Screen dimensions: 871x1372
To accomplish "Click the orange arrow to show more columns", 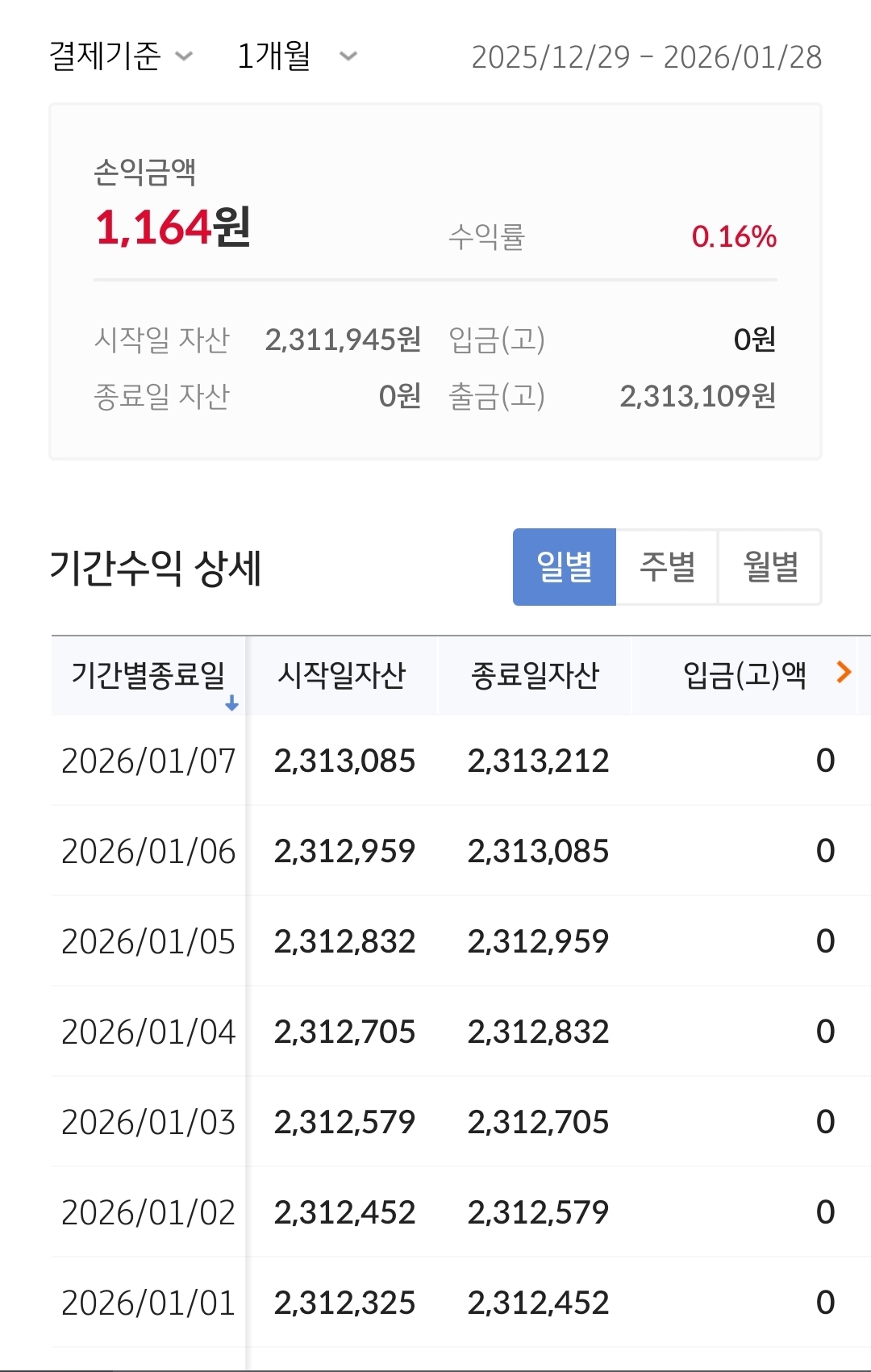I will pos(844,672).
